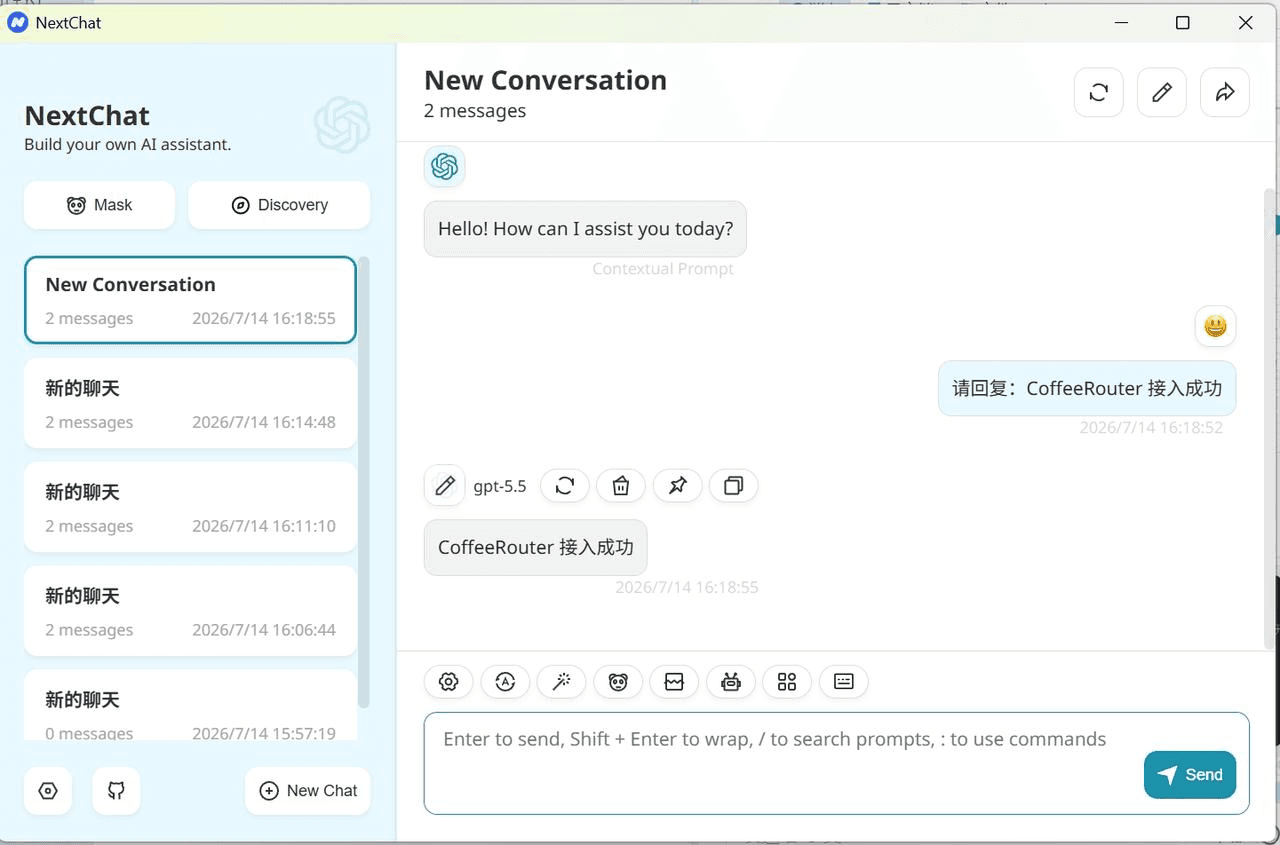The height and width of the screenshot is (845, 1280).
Task: Open prompts magic wand icon
Action: pyautogui.click(x=561, y=682)
